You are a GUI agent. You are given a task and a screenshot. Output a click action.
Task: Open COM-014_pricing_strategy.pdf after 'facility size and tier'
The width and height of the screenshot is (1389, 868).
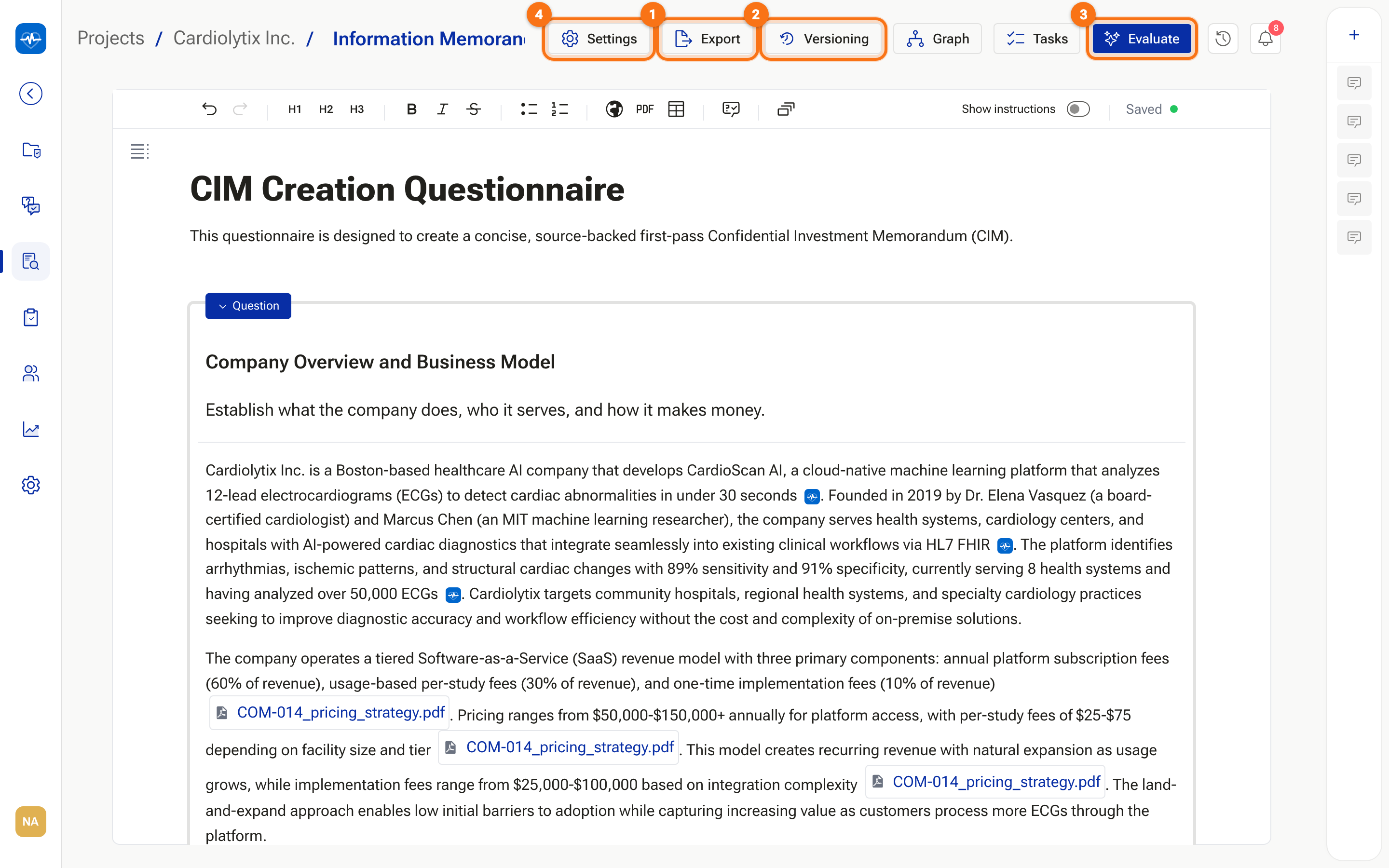pyautogui.click(x=558, y=747)
